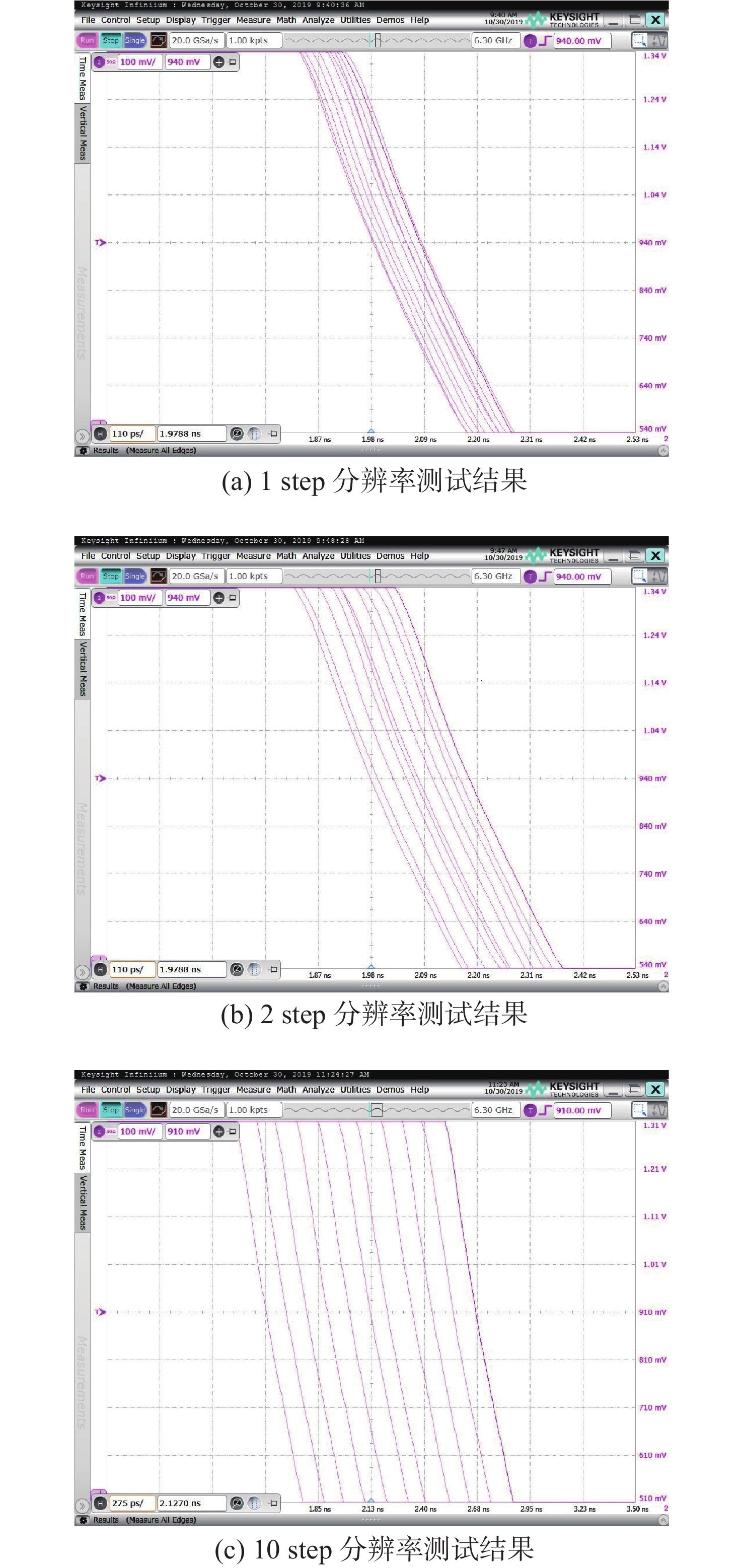Viewport: 743px width, 1568px height.
Task: Click the autoscale icon in panel (b)
Action: pyautogui.click(x=658, y=577)
